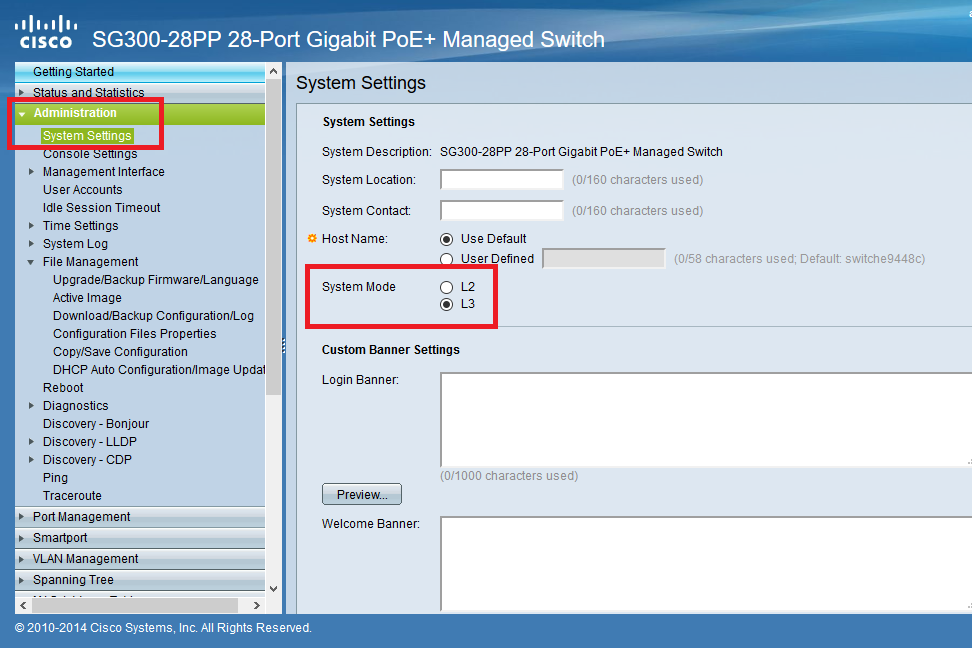Open Port Management menu
Viewport: 972px width, 648px height.
(x=140, y=517)
